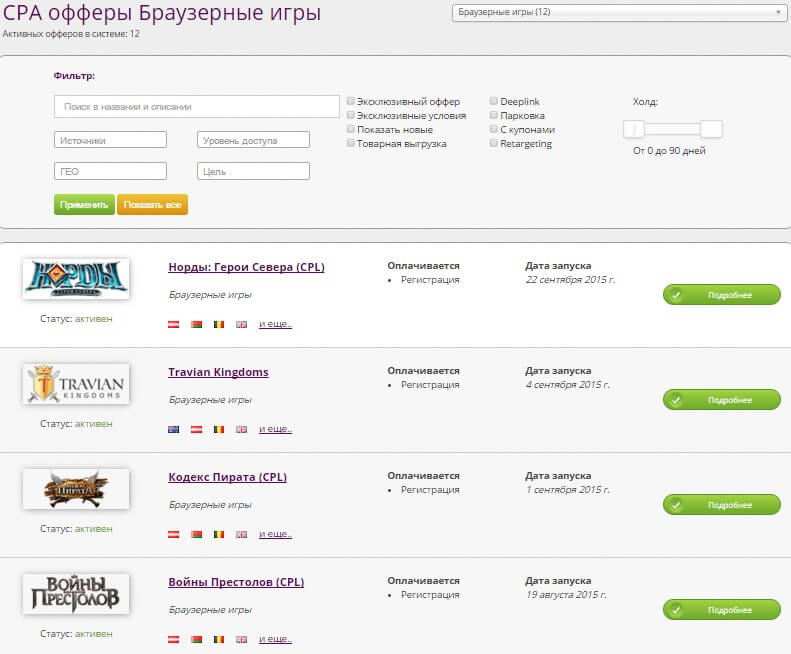Tick the Эксклюзивные условия checkbox

coord(351,115)
